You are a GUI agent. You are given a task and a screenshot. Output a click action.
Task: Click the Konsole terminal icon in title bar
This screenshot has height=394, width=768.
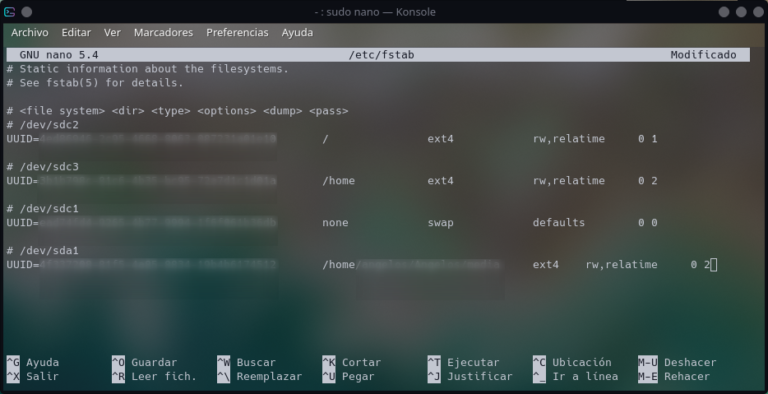(9, 12)
